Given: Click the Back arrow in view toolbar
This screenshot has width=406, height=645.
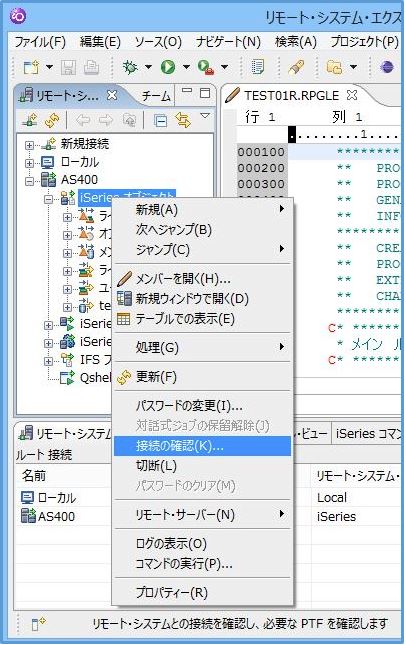Looking at the screenshot, I should 84,120.
